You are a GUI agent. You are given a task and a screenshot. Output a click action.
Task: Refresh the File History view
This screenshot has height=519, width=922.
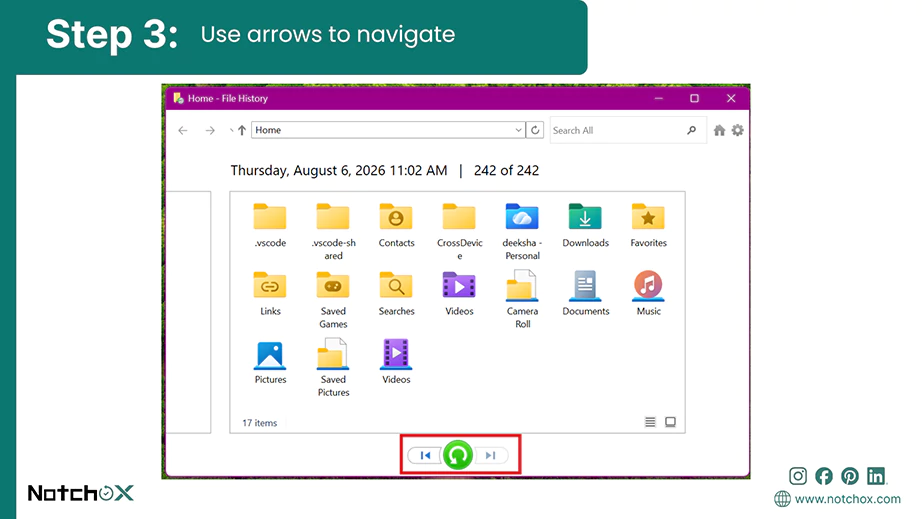click(x=535, y=130)
